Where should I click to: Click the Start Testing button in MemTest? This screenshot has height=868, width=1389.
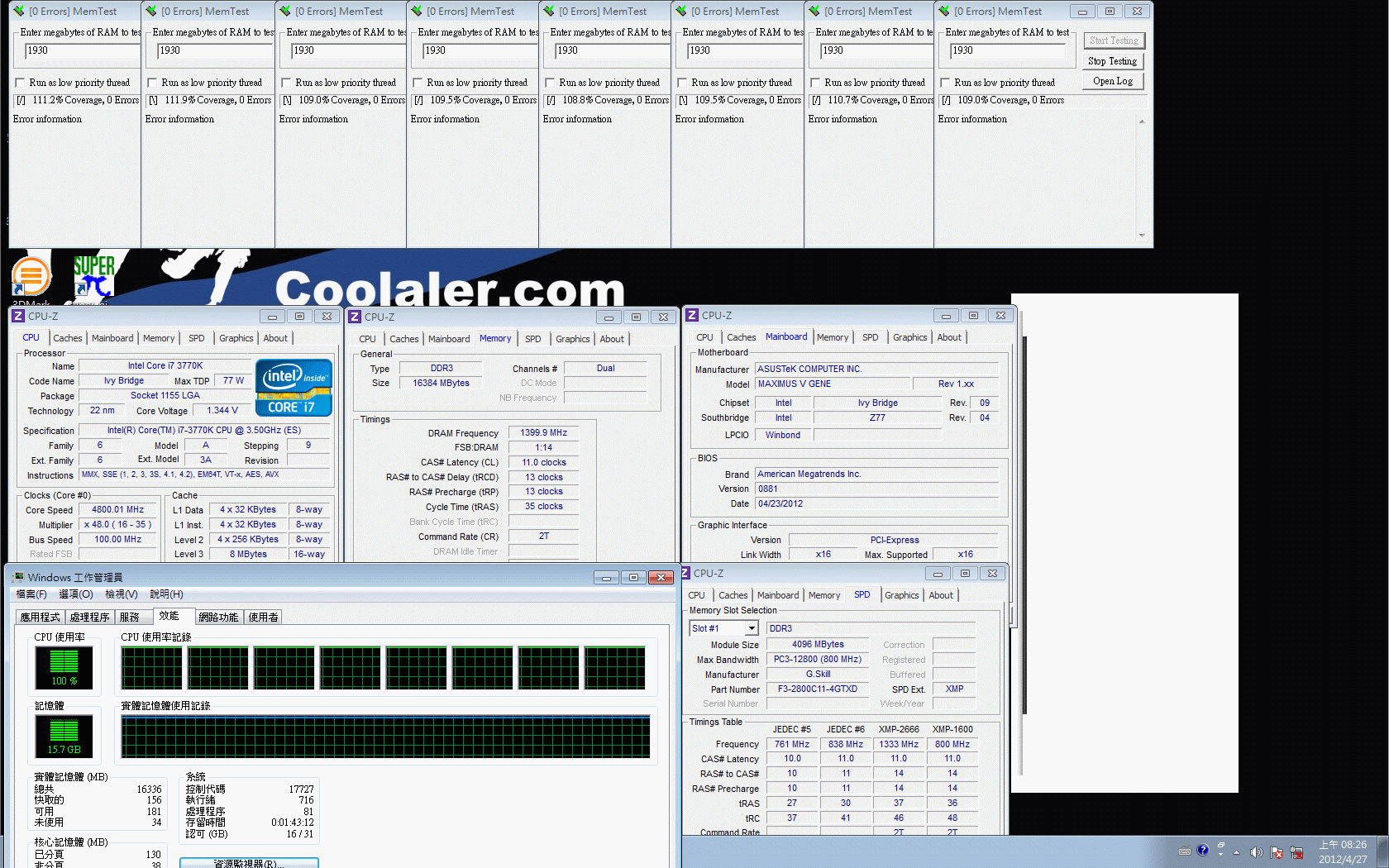1114,41
